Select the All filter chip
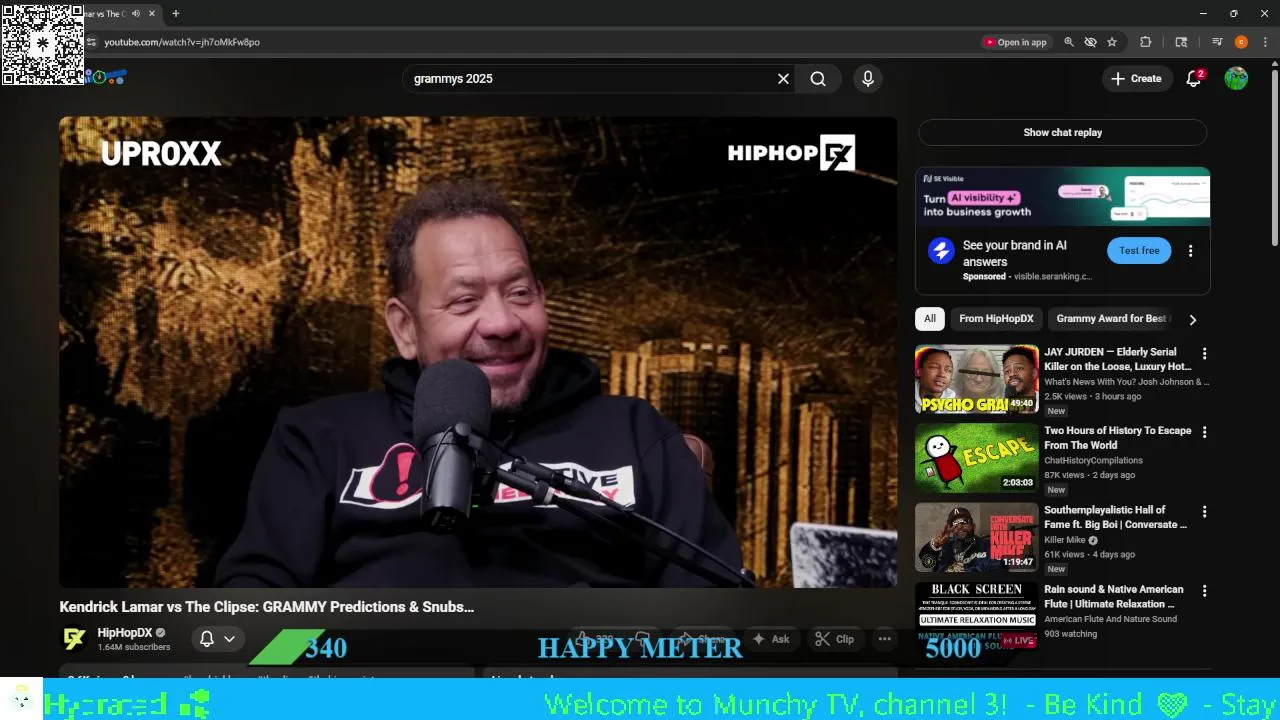 point(930,319)
